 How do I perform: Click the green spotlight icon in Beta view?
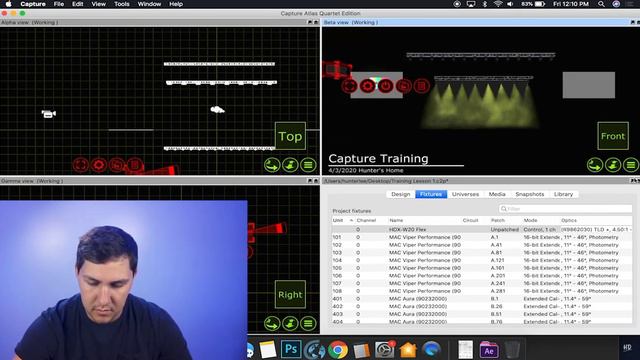coord(613,165)
